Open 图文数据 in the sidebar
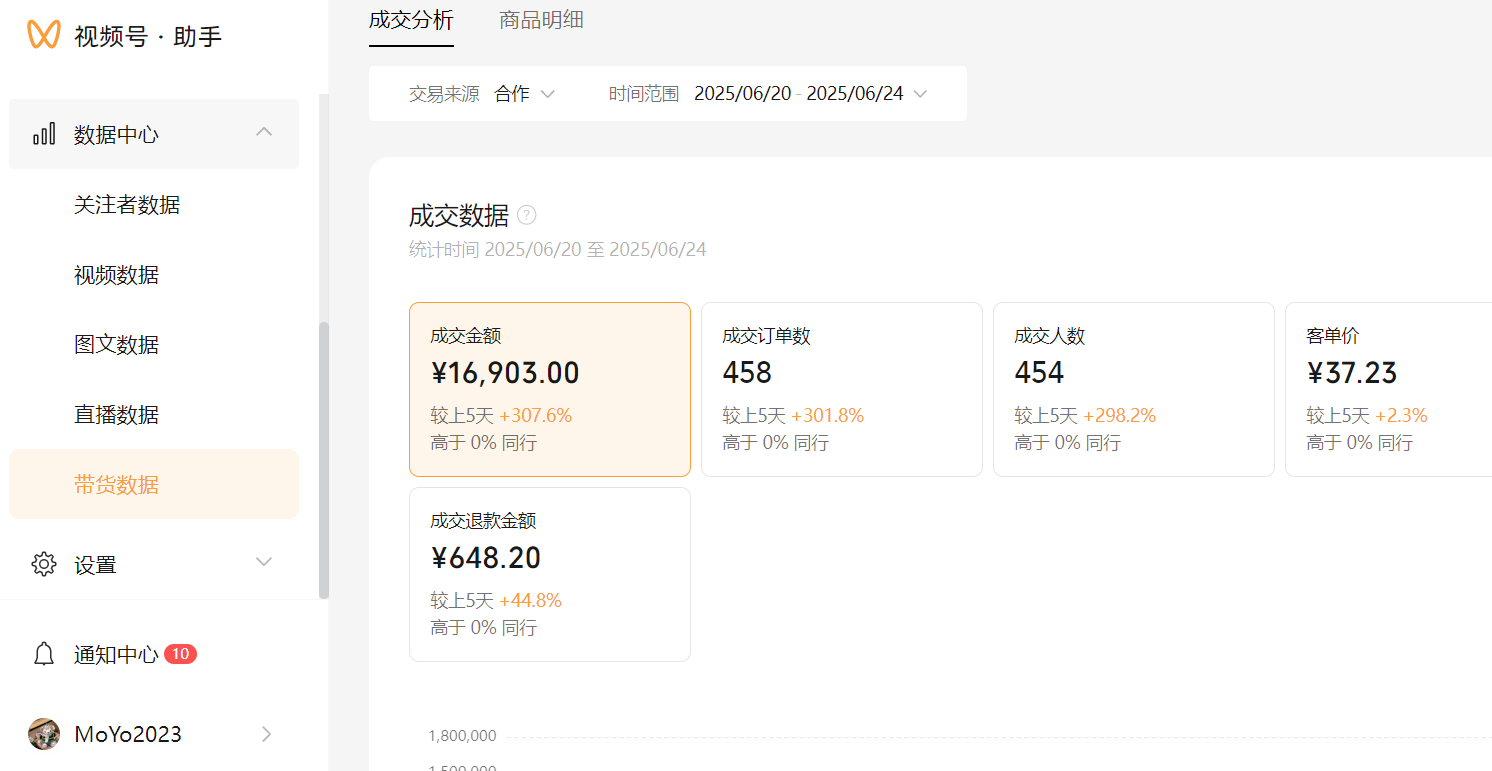Screen dimensions: 1492x771 pos(154,345)
